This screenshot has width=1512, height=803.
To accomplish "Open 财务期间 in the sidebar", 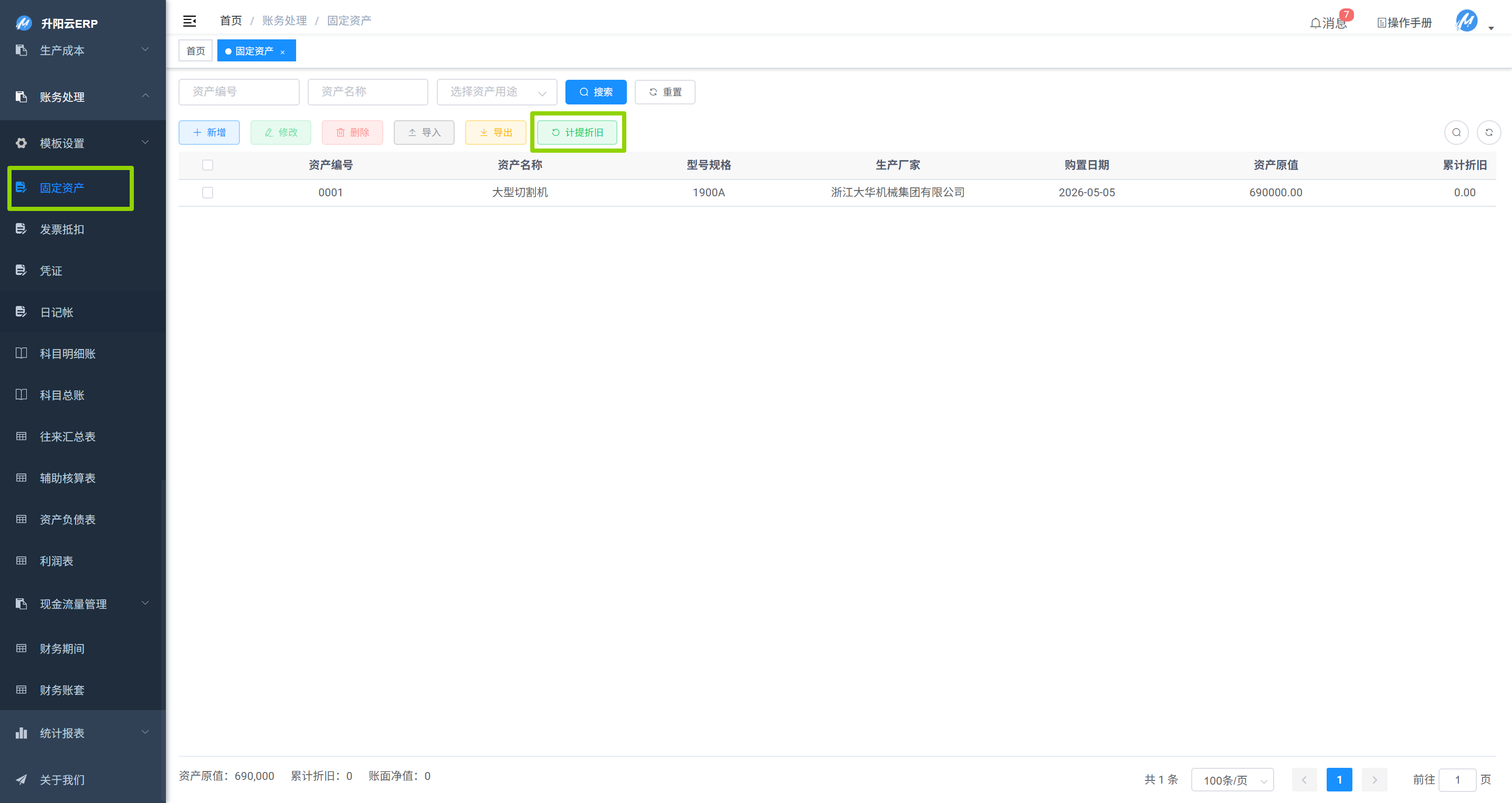I will pos(83,649).
